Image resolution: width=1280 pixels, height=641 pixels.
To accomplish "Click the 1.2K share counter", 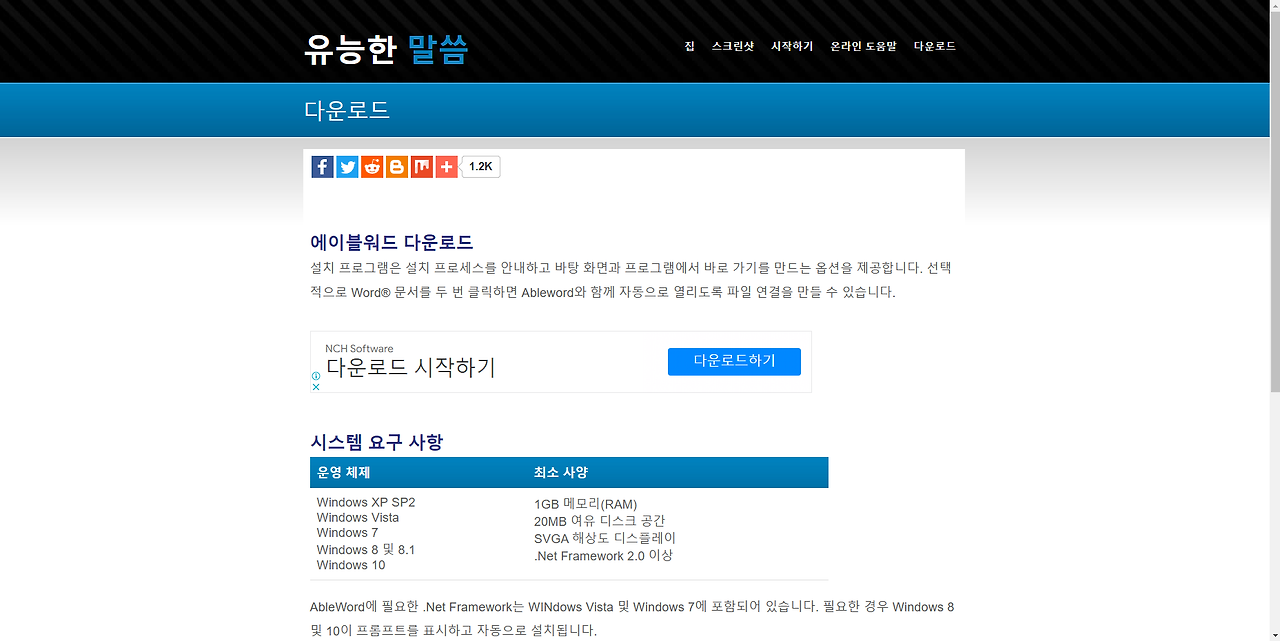I will coord(480,166).
